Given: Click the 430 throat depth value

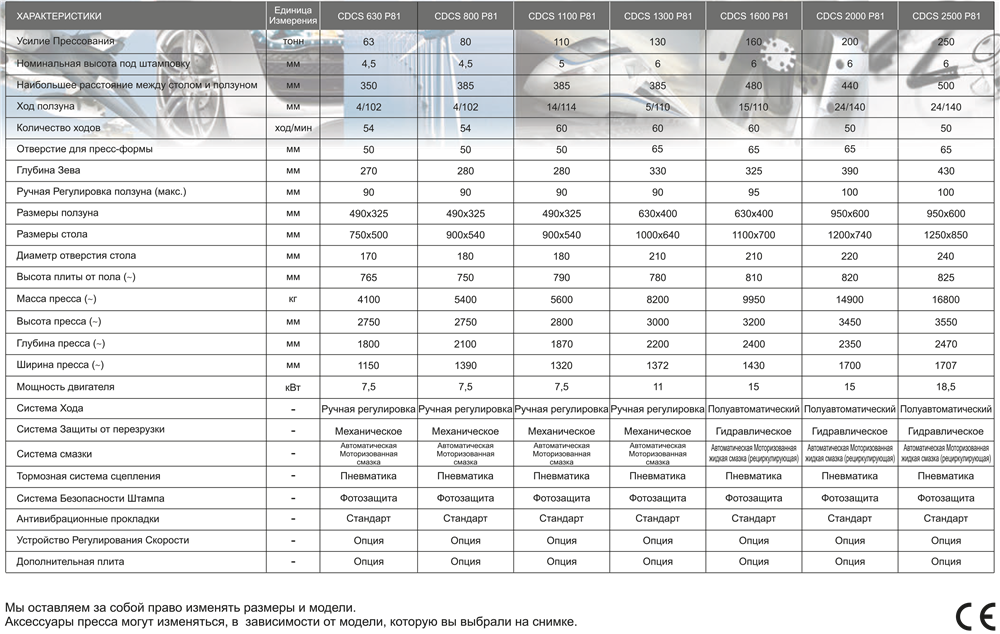Looking at the screenshot, I should click(x=946, y=171).
